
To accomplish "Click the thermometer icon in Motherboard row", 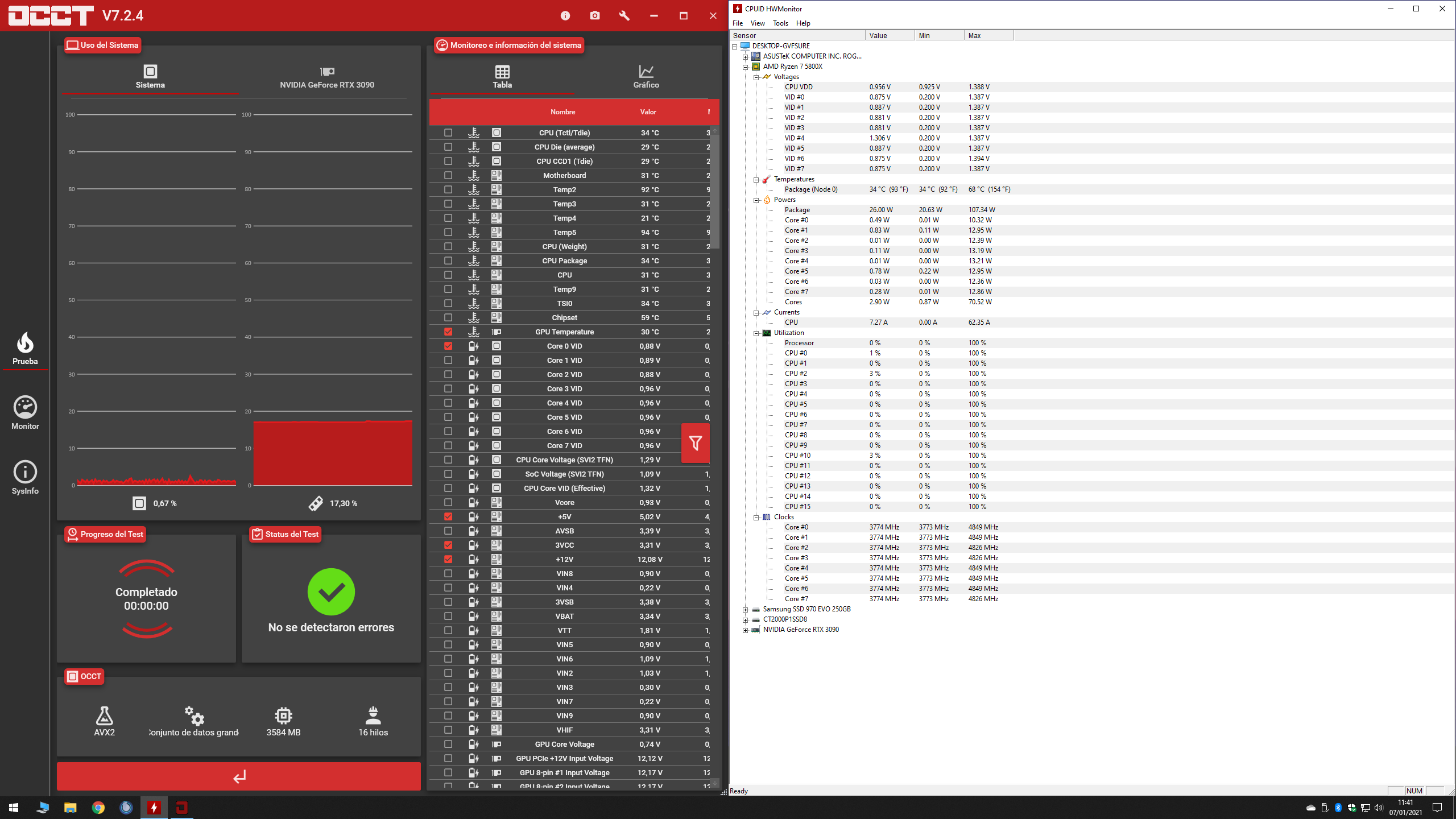I will click(x=474, y=176).
